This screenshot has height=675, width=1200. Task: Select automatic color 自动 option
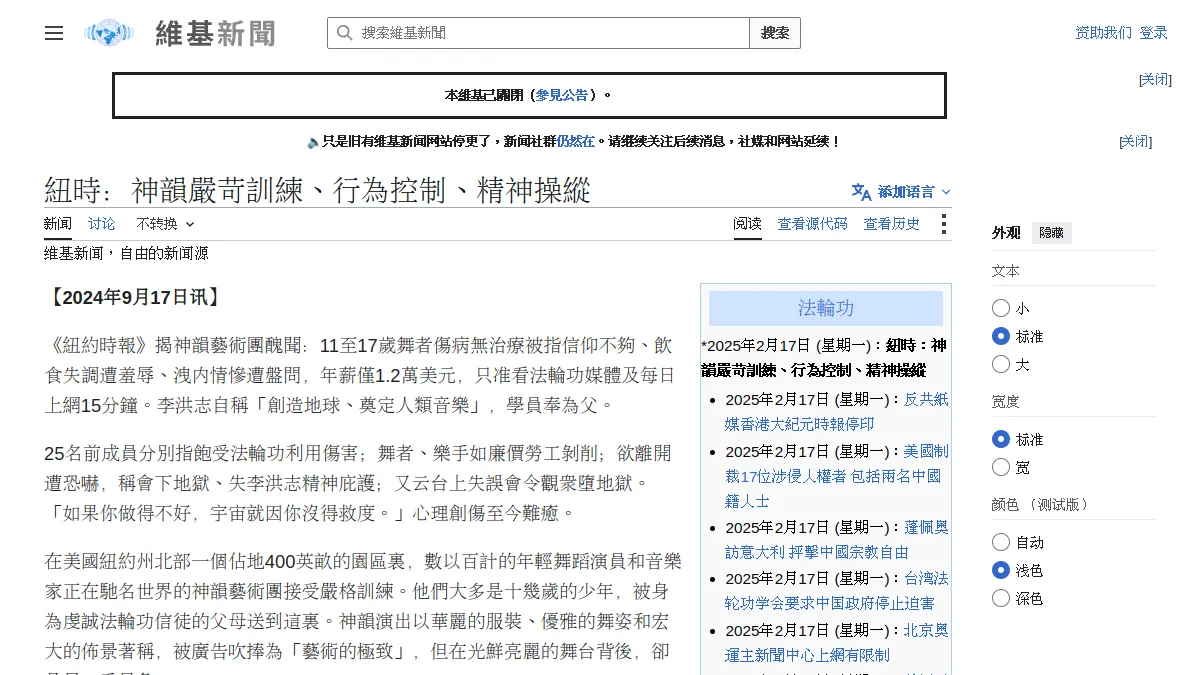(1001, 542)
